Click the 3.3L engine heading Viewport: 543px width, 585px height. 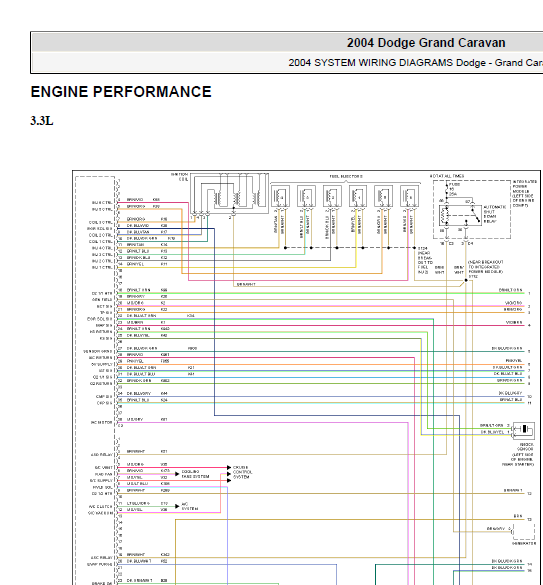tap(42, 121)
